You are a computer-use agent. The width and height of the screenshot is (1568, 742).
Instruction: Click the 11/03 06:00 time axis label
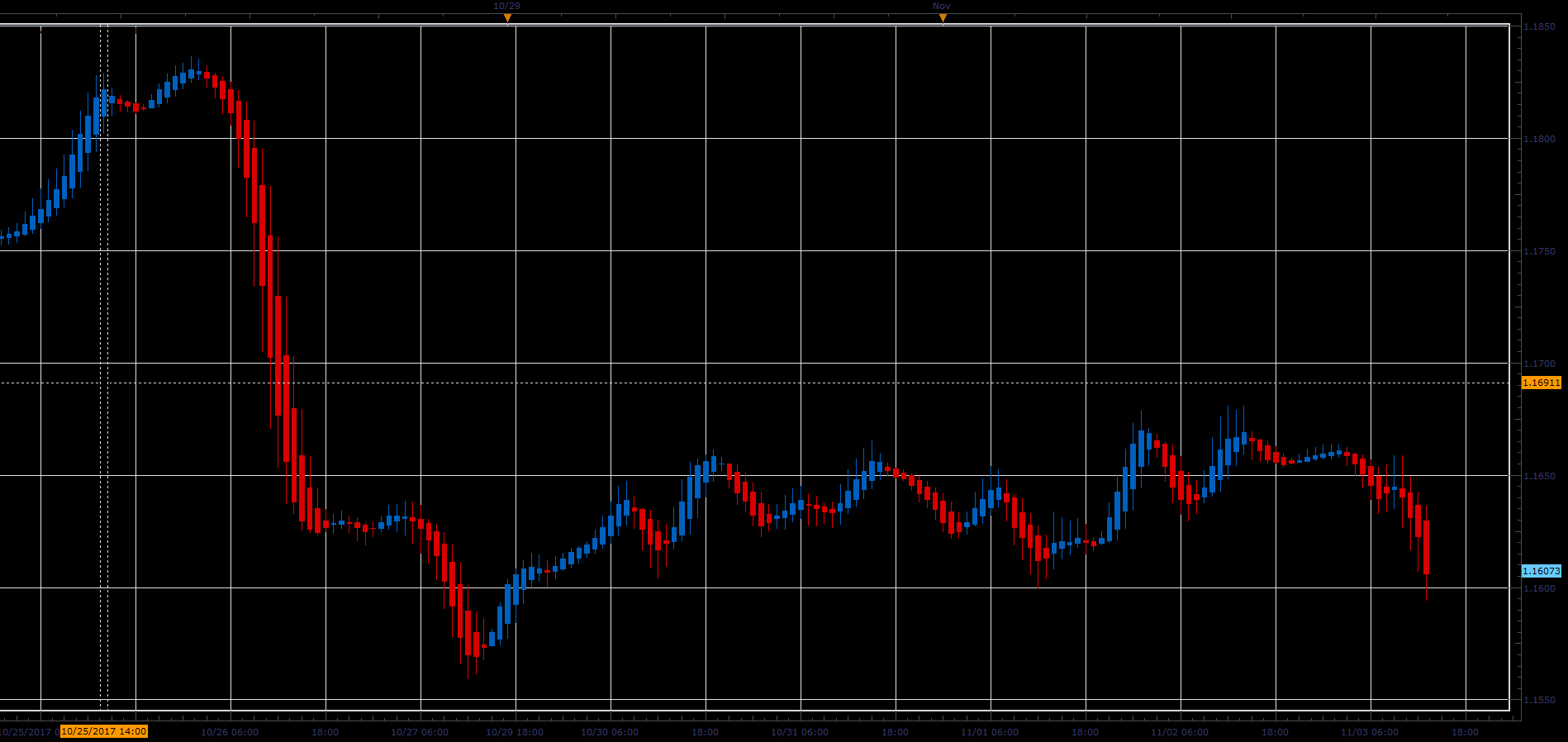coord(1370,732)
